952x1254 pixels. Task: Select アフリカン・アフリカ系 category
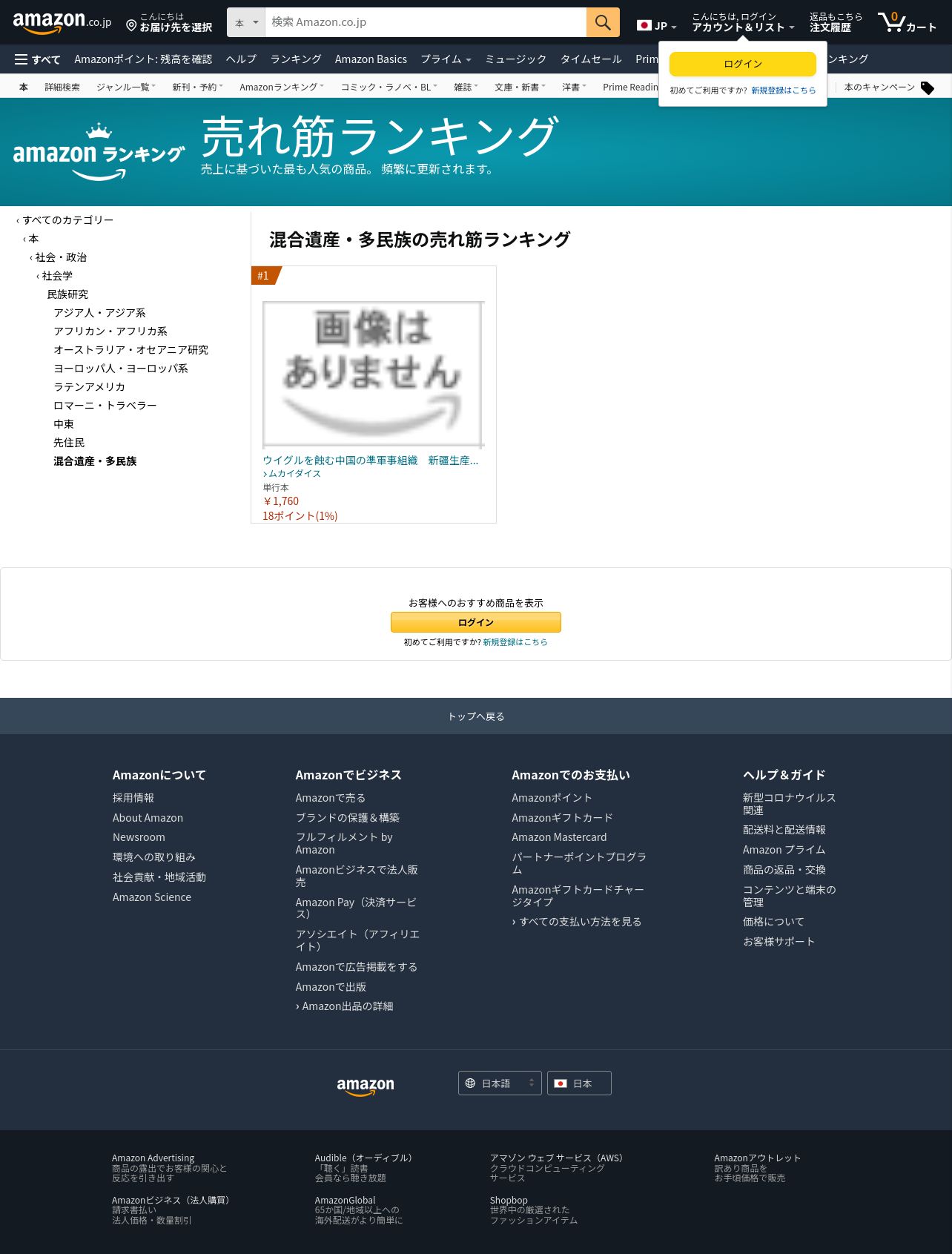point(110,331)
